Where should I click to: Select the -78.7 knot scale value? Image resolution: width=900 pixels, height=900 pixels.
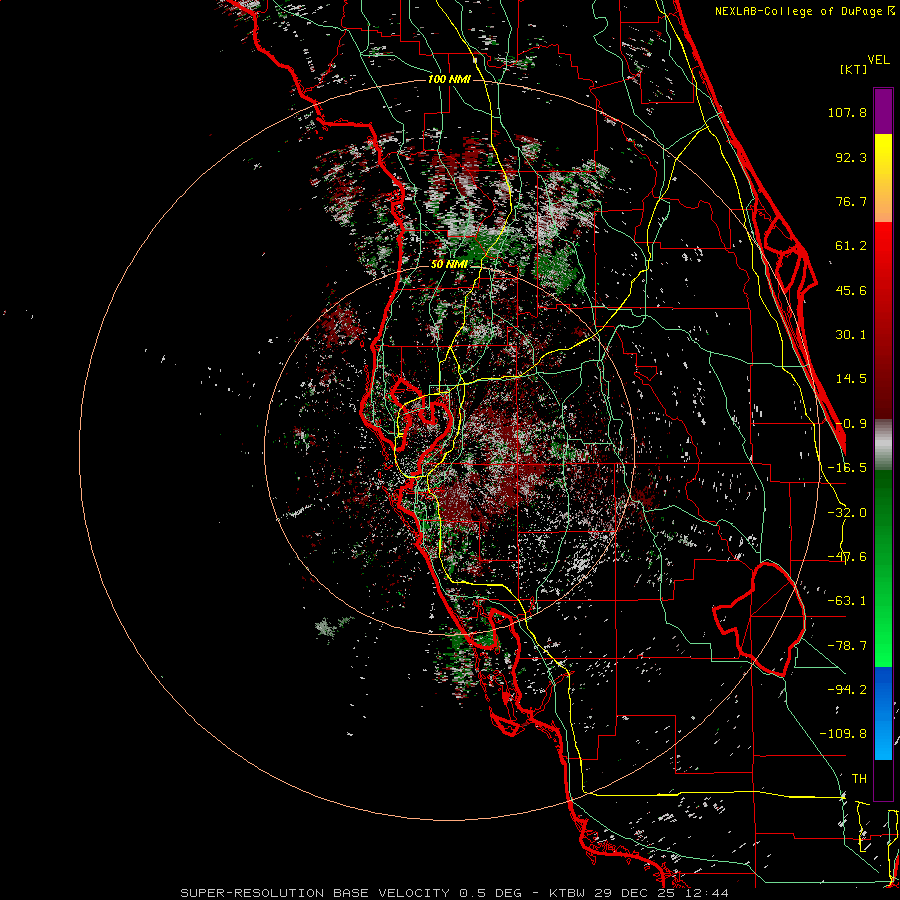coord(847,646)
